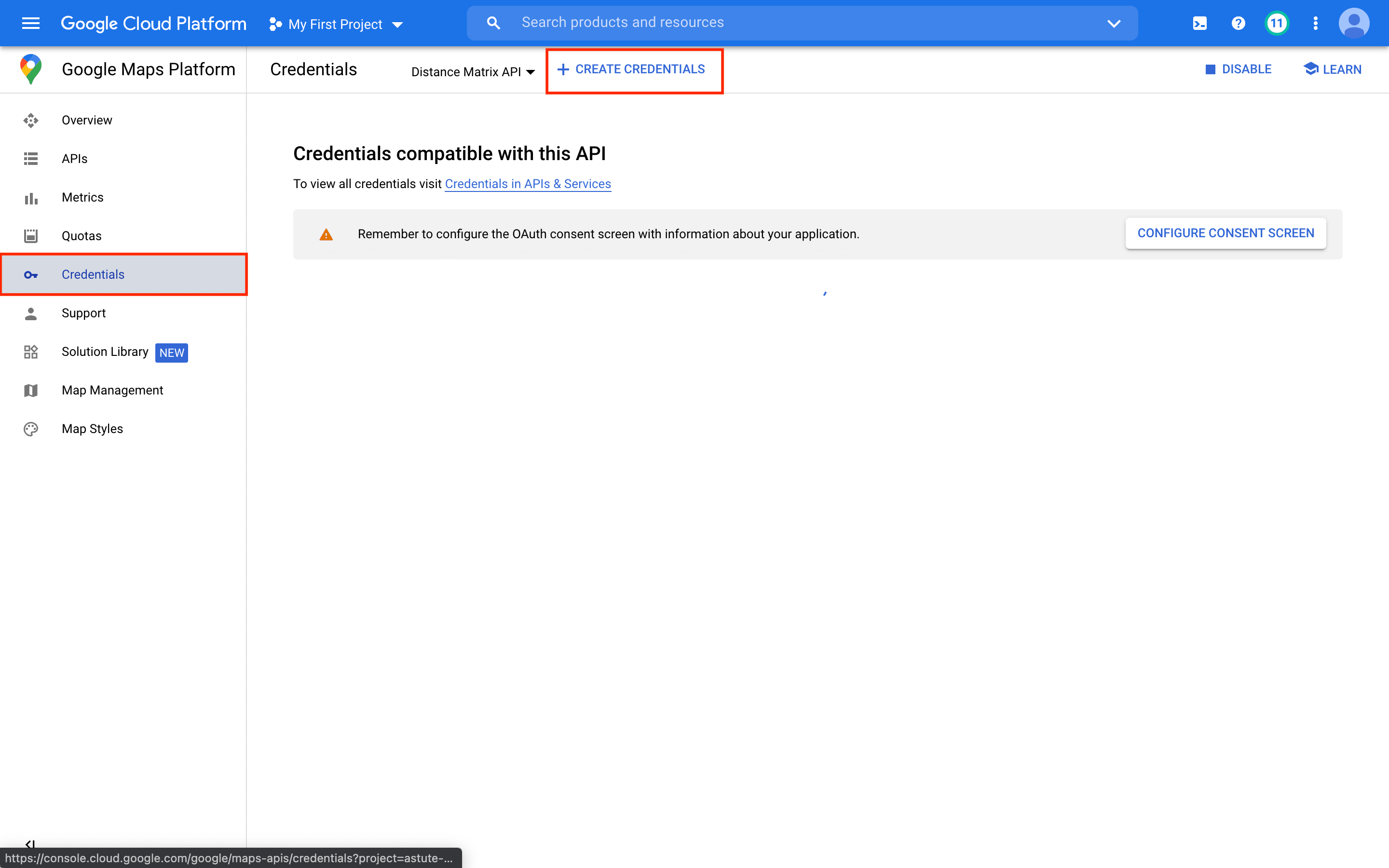The width and height of the screenshot is (1389, 868).
Task: Activate Cloud Shell terminal icon
Action: [1199, 24]
